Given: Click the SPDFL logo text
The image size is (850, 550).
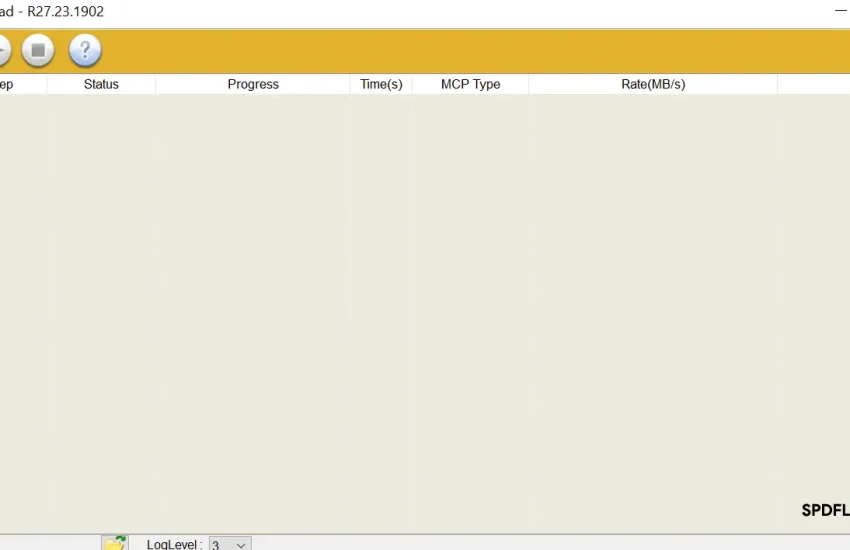Looking at the screenshot, I should pos(825,510).
